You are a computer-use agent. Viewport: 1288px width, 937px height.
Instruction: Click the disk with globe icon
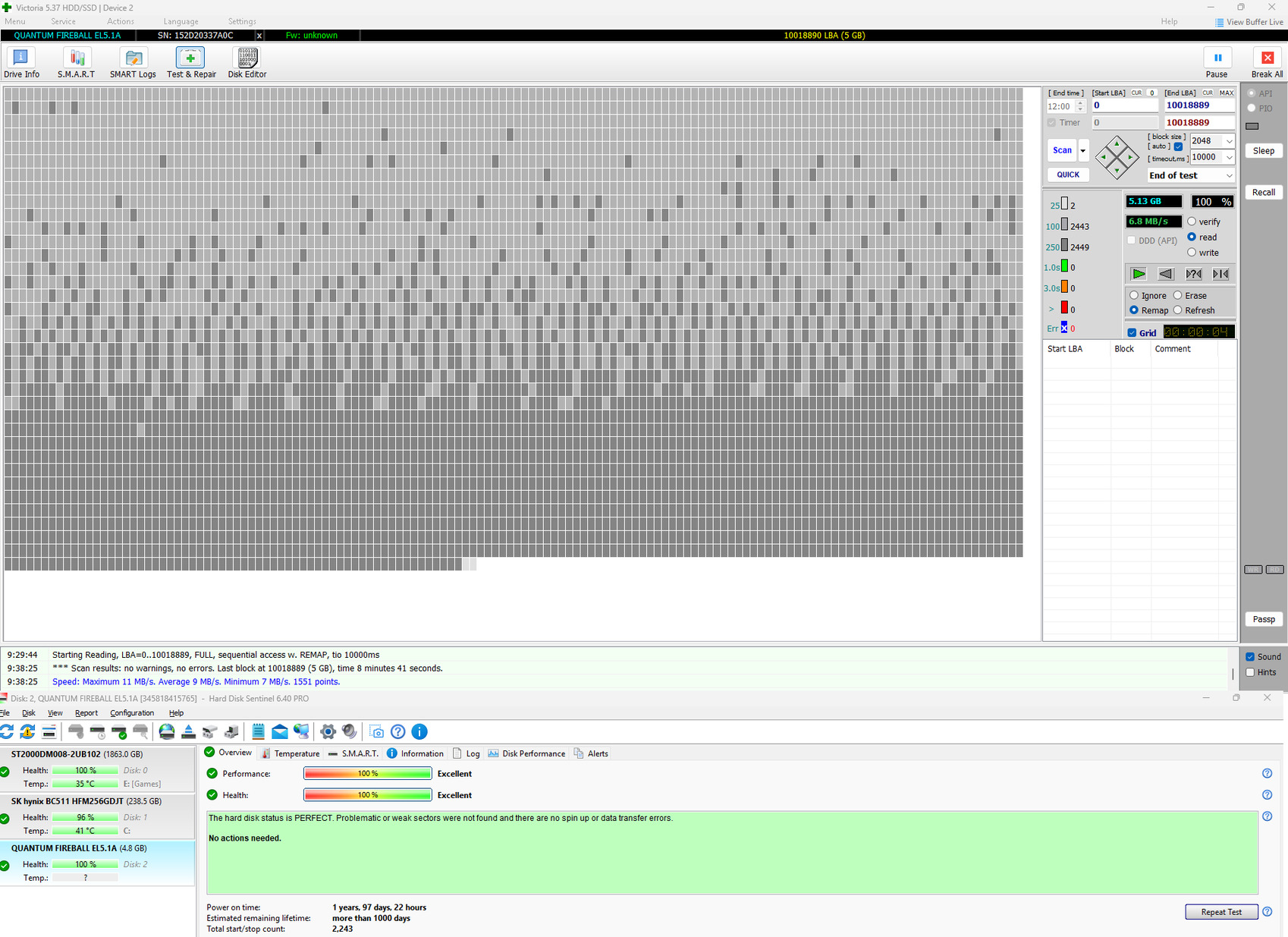(167, 731)
